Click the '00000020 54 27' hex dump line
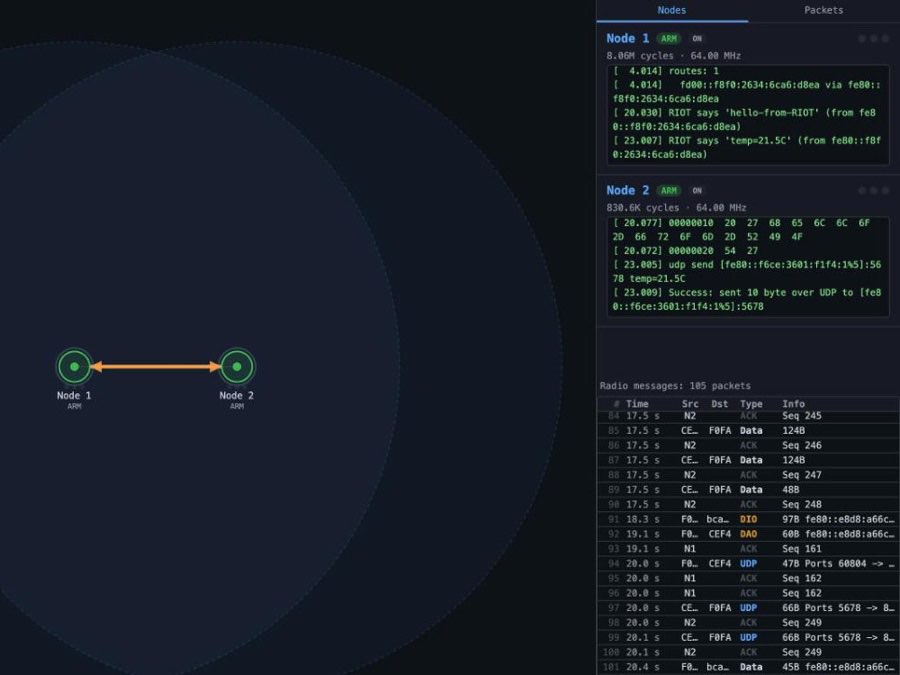 [685, 251]
